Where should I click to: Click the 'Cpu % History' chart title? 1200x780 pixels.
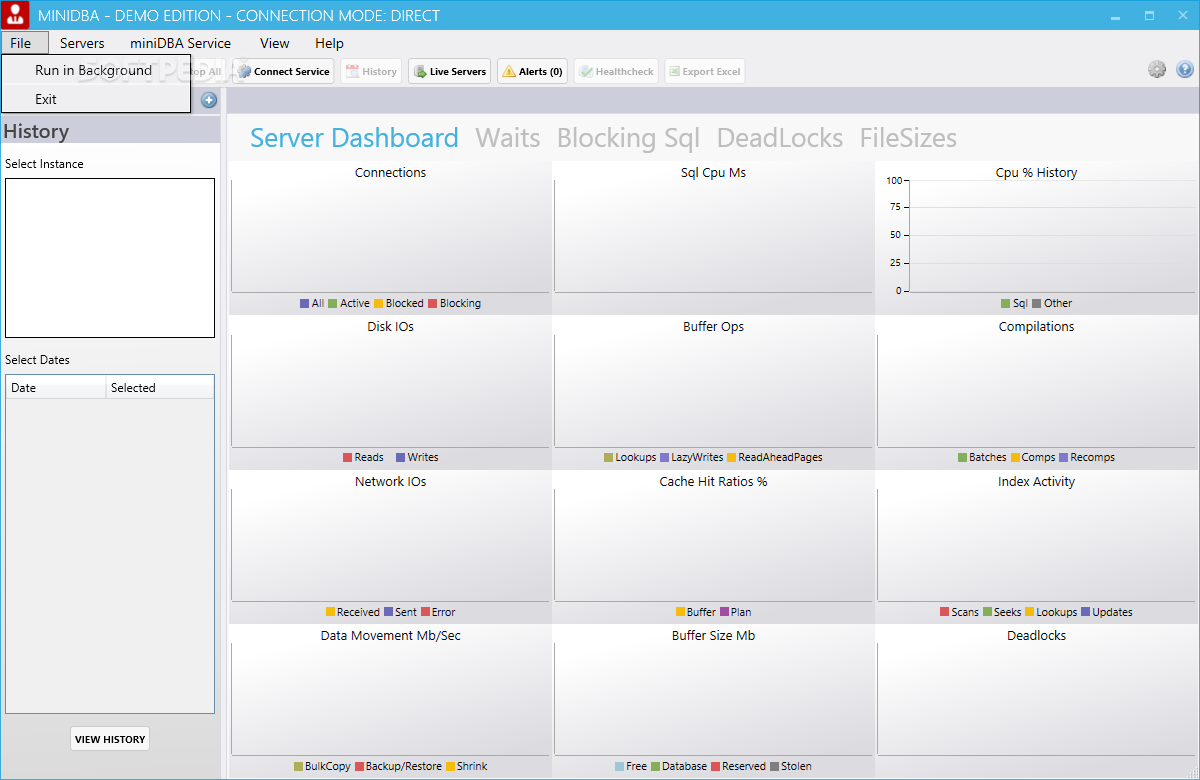1036,173
